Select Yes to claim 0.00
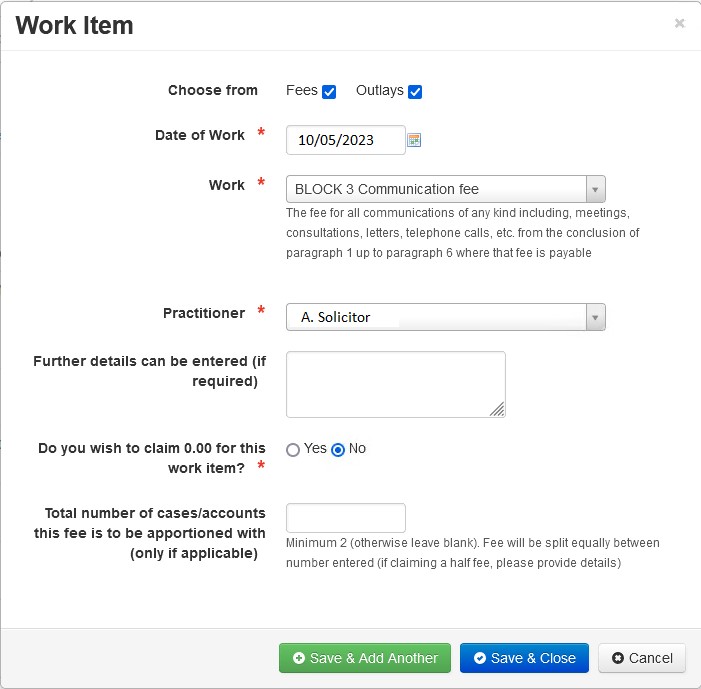 tap(293, 449)
